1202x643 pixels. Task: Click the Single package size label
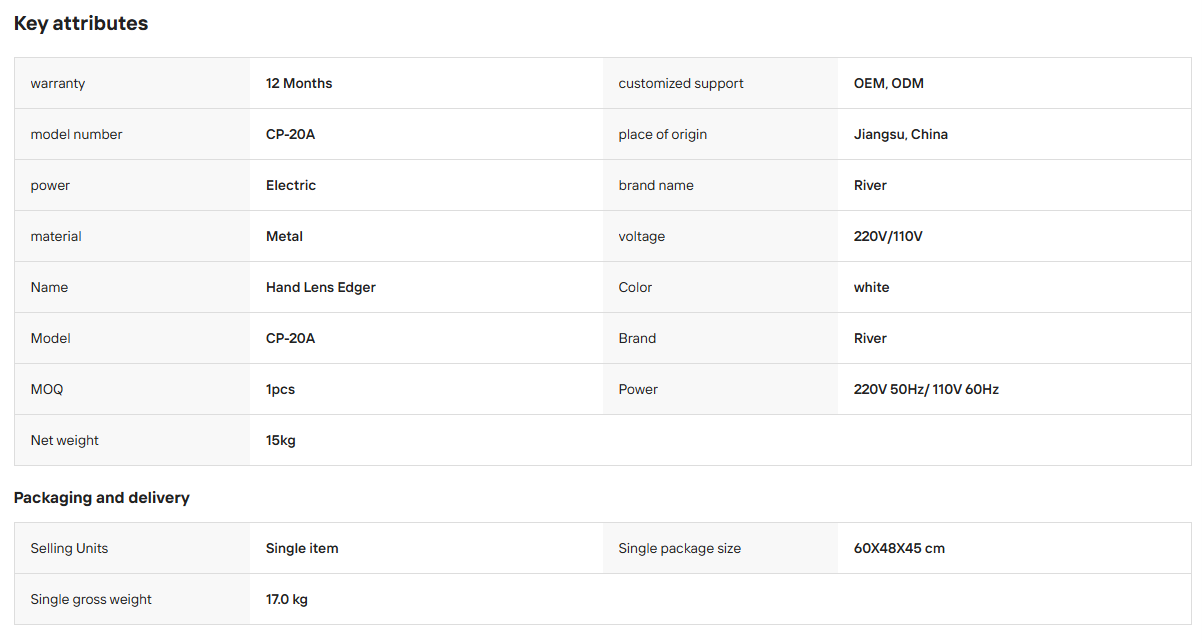tap(680, 548)
